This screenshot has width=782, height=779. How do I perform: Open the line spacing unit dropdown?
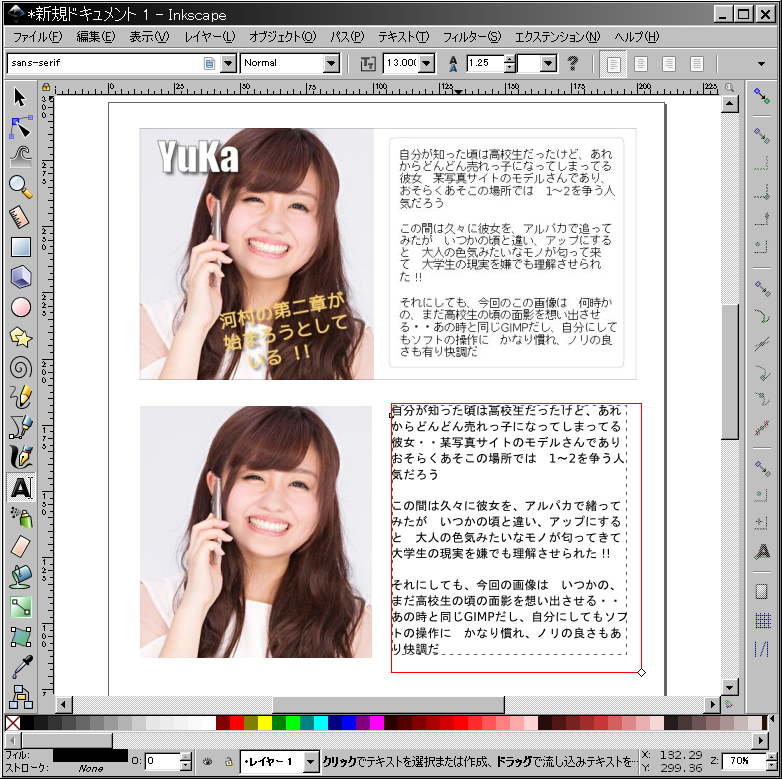tap(549, 63)
